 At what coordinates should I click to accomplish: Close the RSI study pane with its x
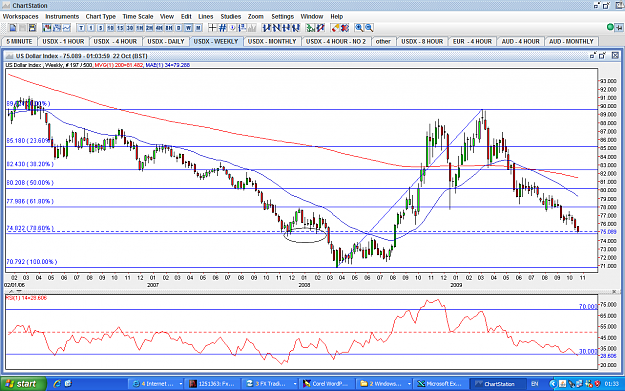[x=614, y=291]
